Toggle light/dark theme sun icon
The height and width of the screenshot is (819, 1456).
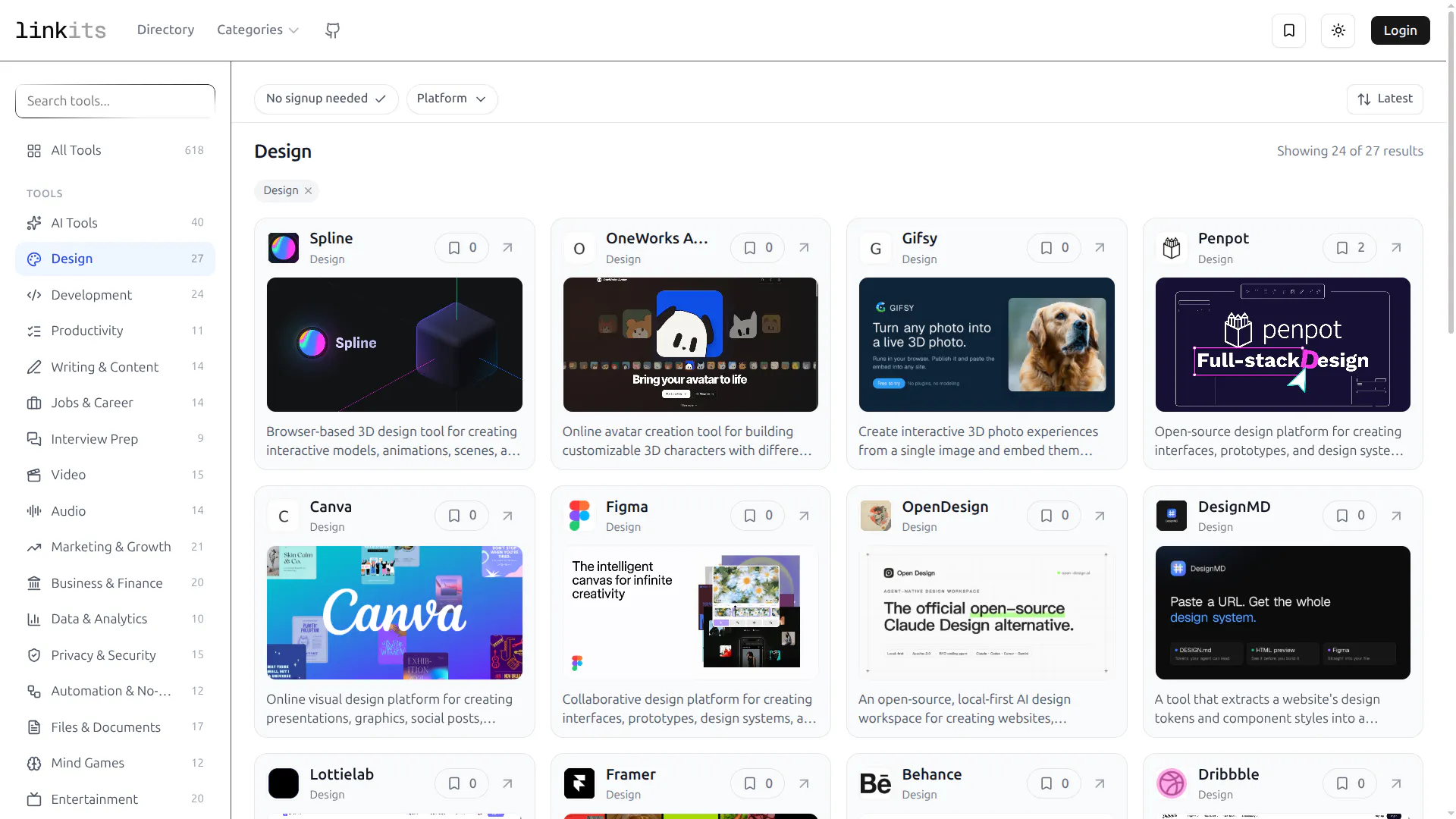1338,30
